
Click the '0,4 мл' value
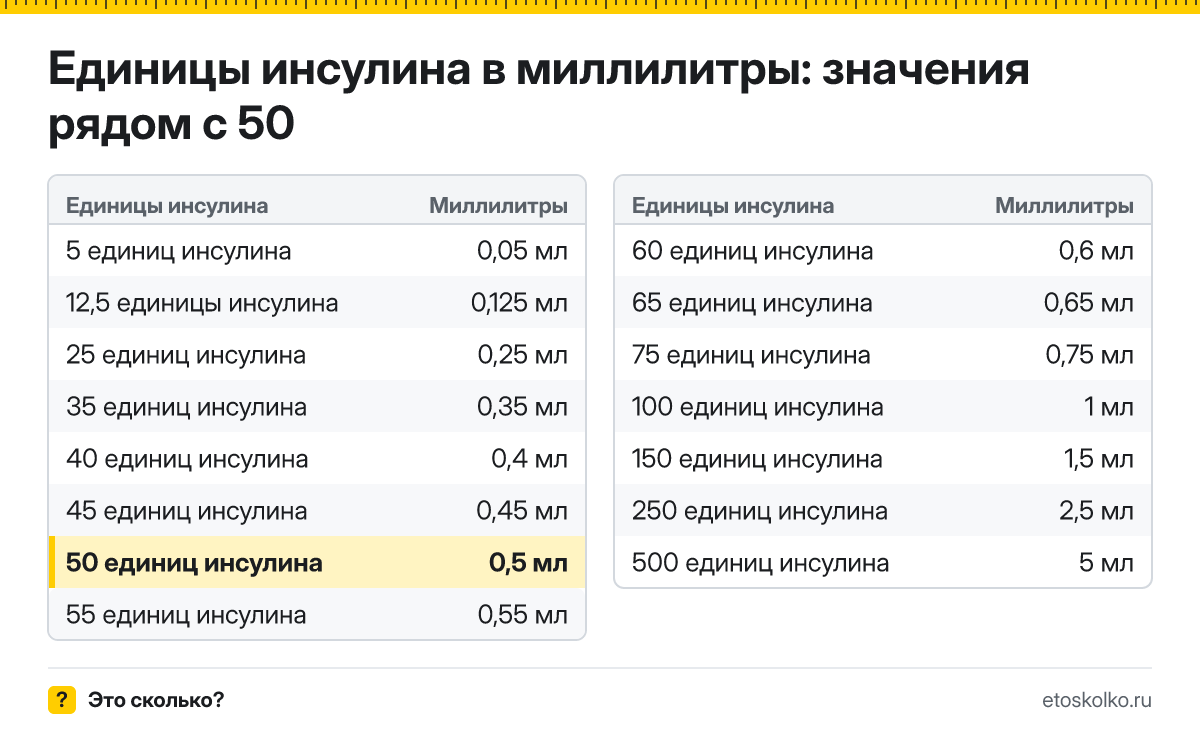point(530,459)
